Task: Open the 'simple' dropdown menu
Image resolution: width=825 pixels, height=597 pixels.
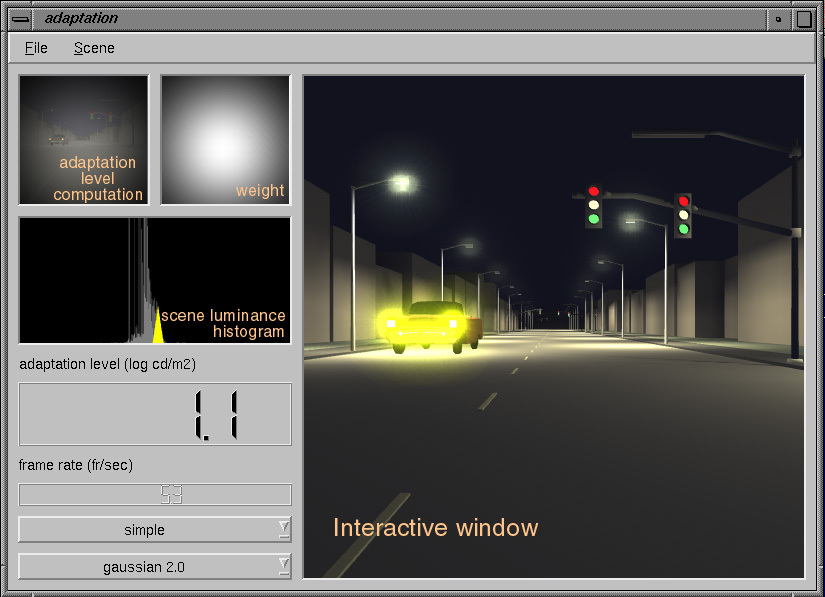Action: pyautogui.click(x=145, y=530)
